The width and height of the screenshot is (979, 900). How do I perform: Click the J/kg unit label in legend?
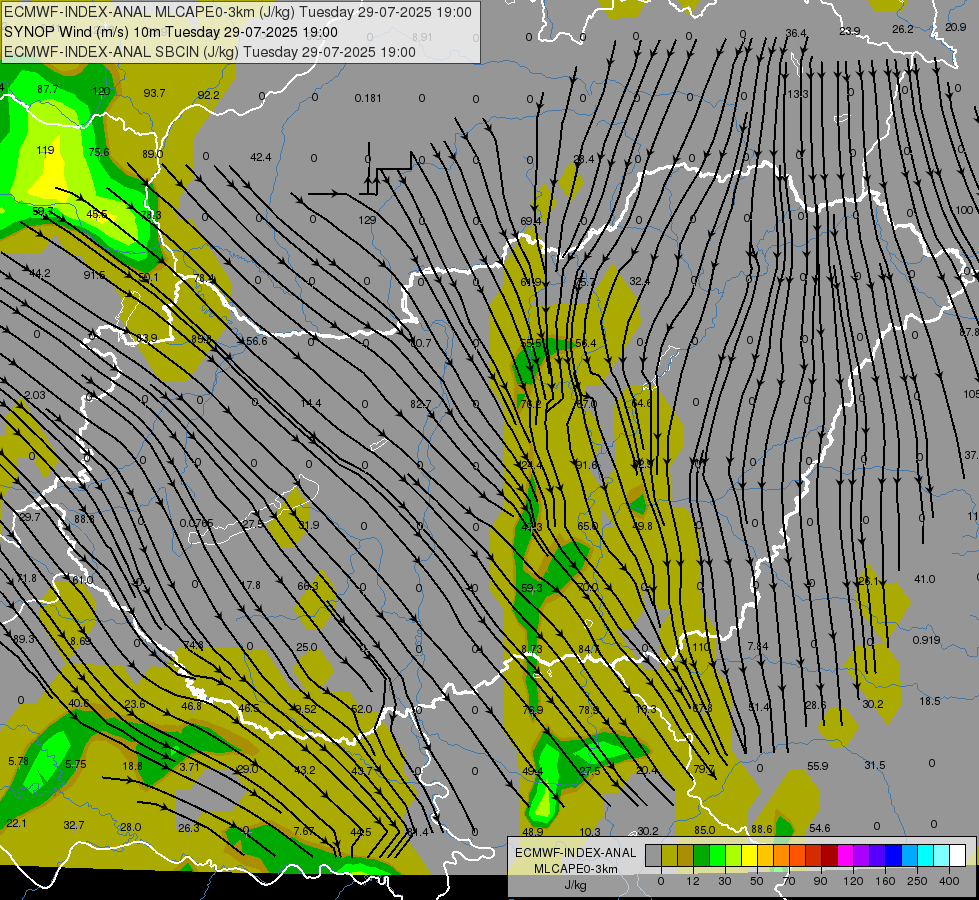pos(575,885)
